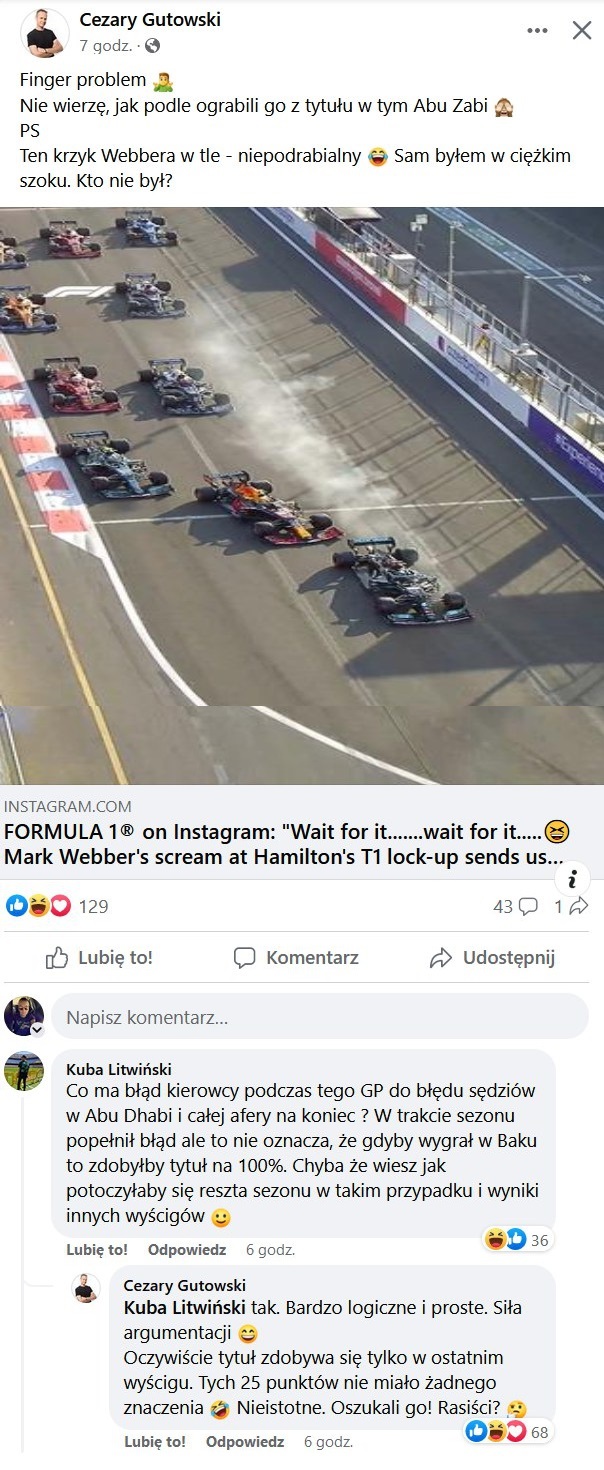Open Kuba Litwiński's profile picture
This screenshot has height=1470, width=604.
click(x=24, y=1071)
